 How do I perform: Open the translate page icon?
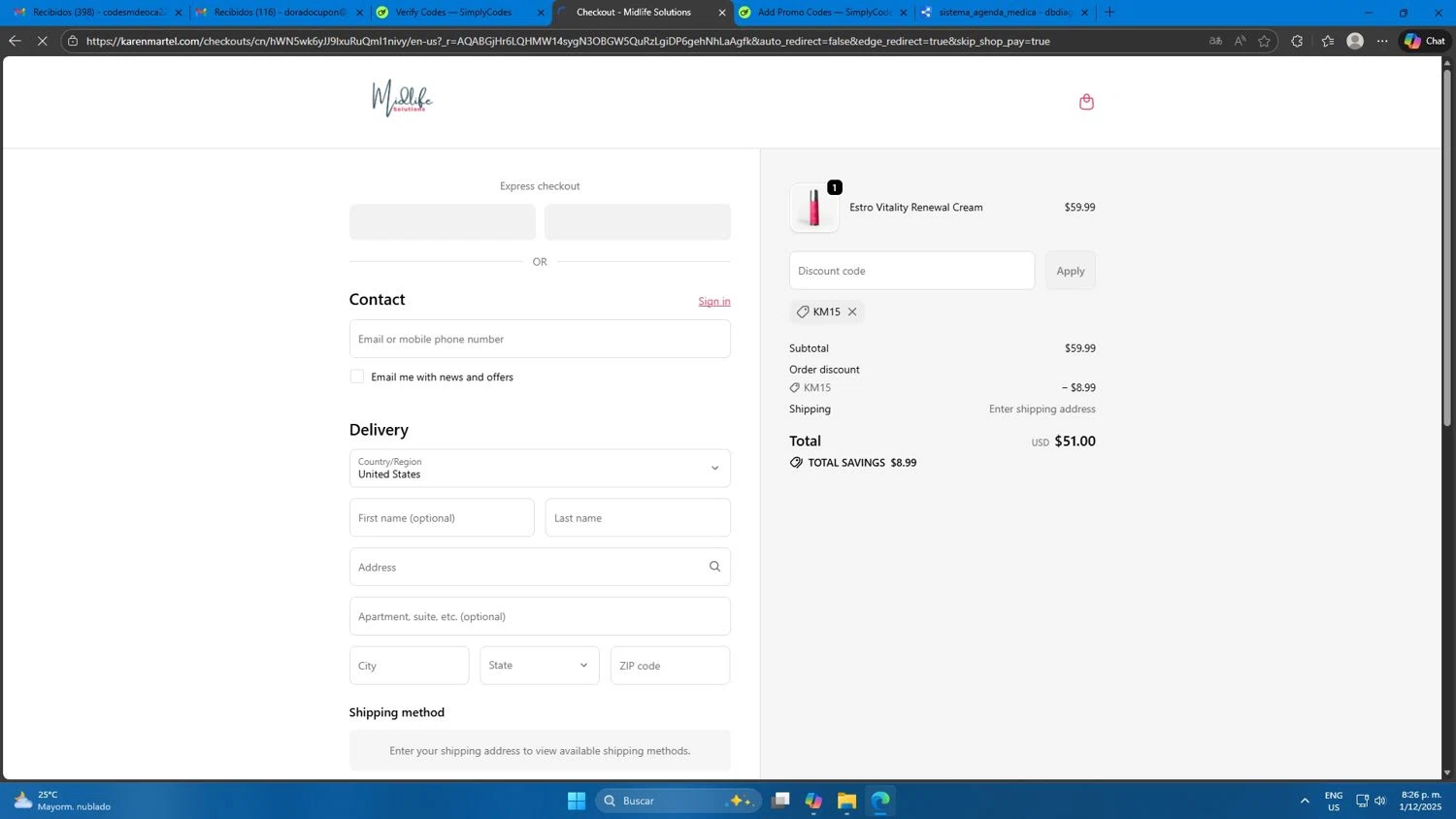(1215, 41)
